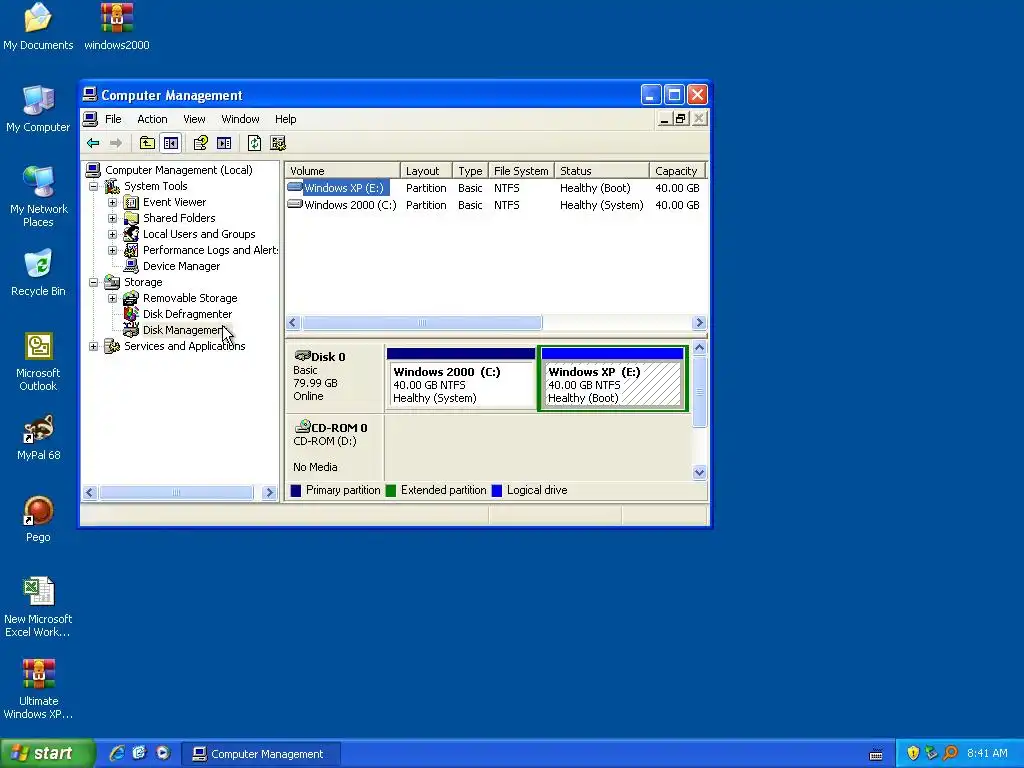Click the Show/Hide Action Pane toolbar icon
1024x768 pixels.
(x=224, y=143)
